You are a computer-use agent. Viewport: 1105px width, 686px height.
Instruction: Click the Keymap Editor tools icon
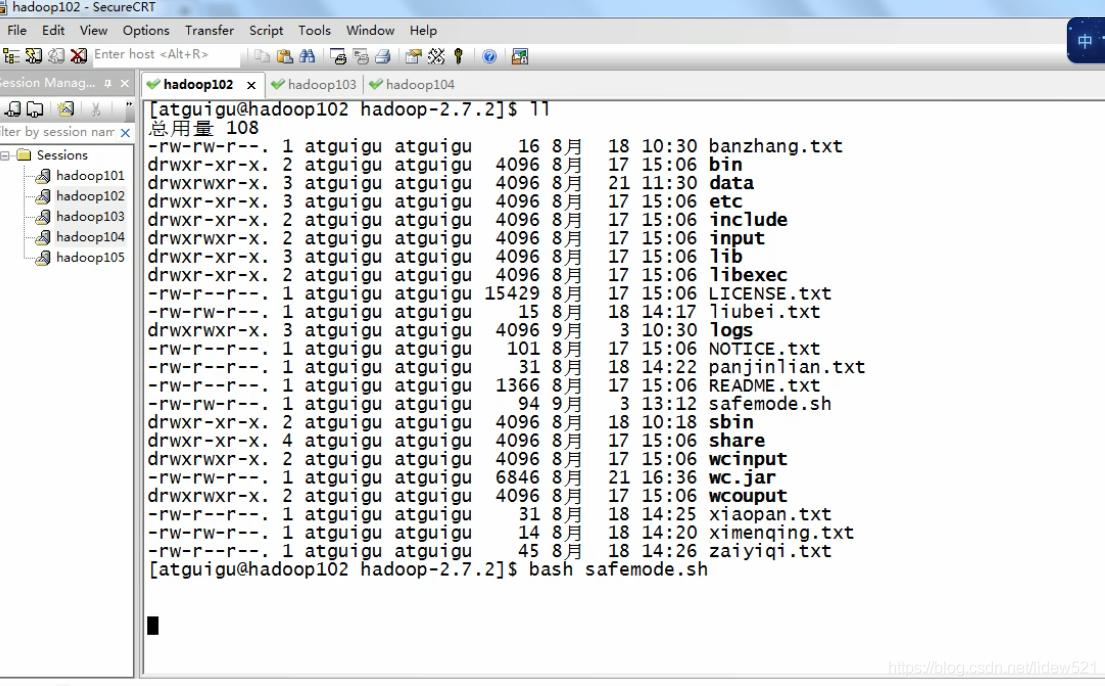click(436, 56)
